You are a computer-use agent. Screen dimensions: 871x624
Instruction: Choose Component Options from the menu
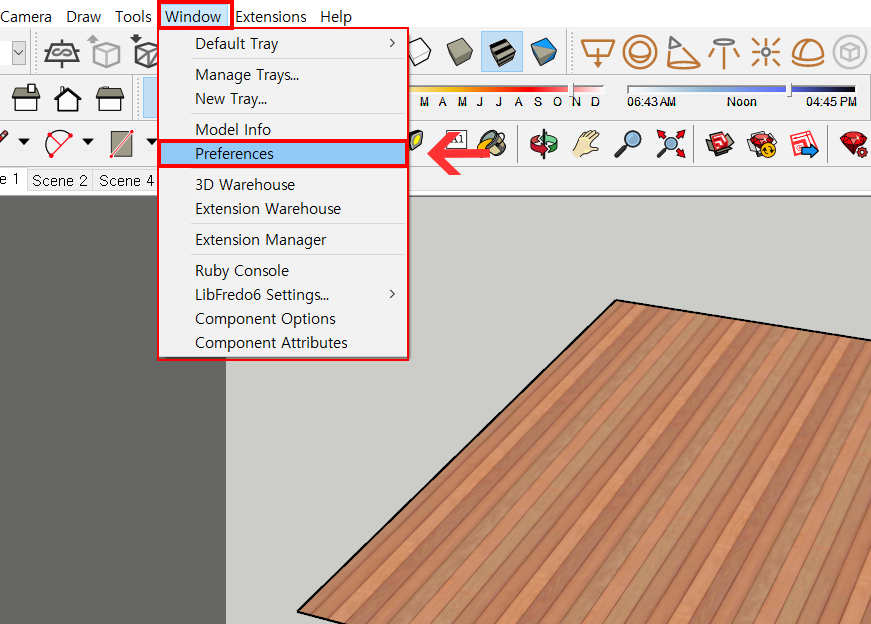pos(283,319)
